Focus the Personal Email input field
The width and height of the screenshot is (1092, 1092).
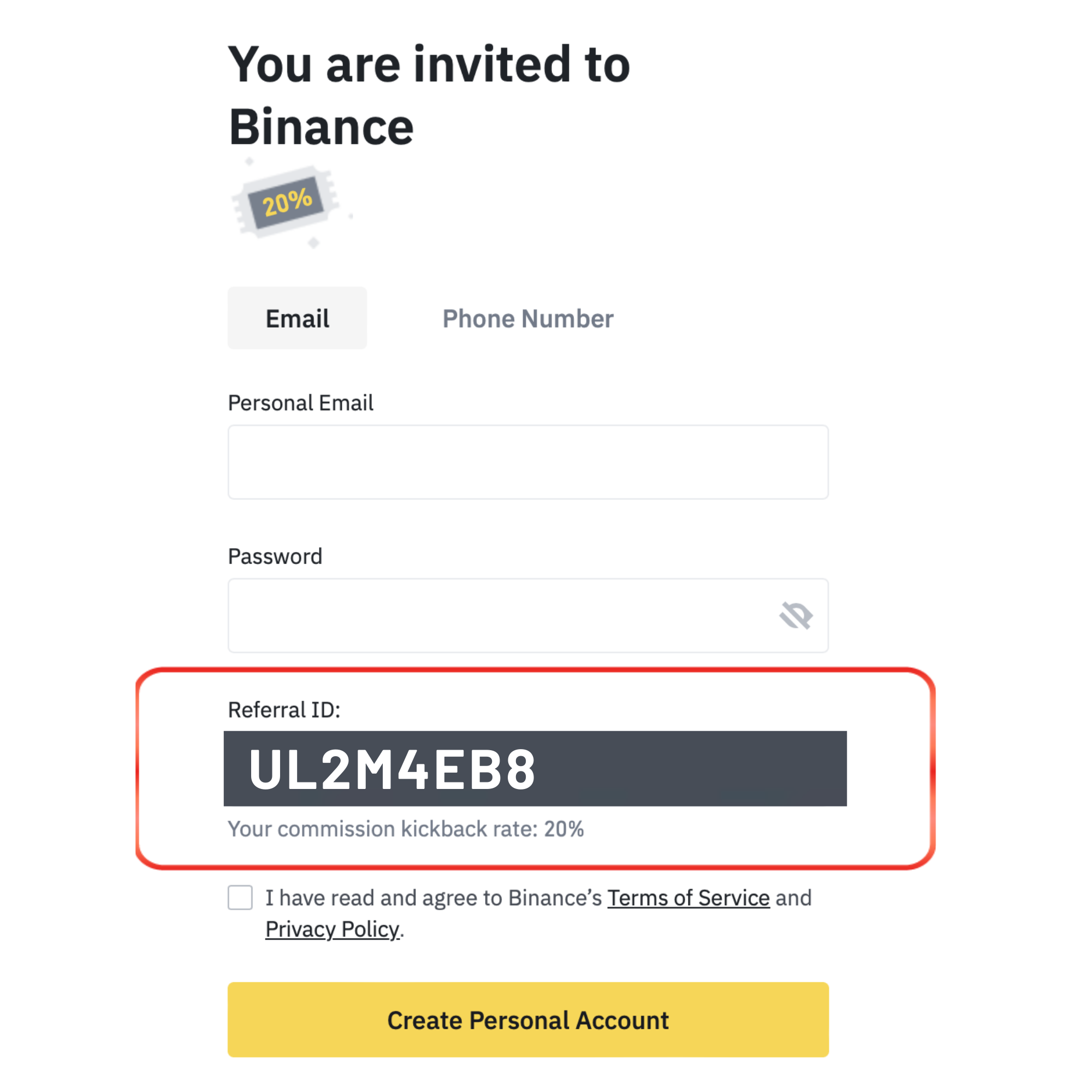[528, 462]
